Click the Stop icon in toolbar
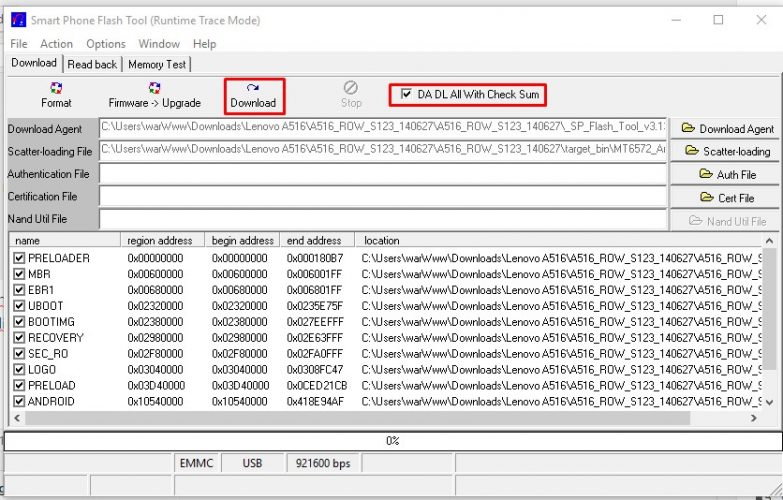Screen dimensions: 783x500 click(x=351, y=87)
